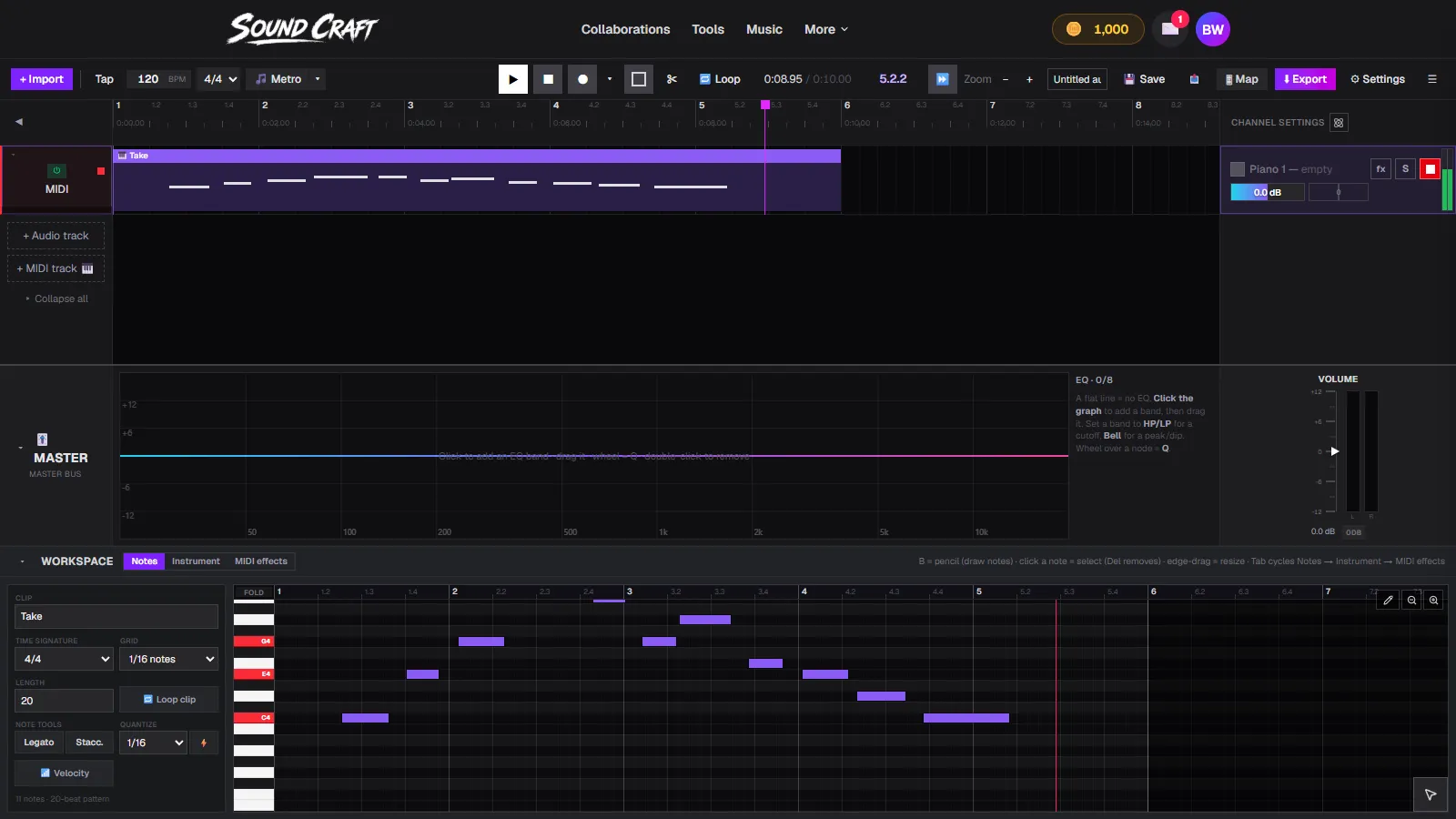Apply Legato note tool
Screen dimensions: 1456x819
(x=39, y=743)
